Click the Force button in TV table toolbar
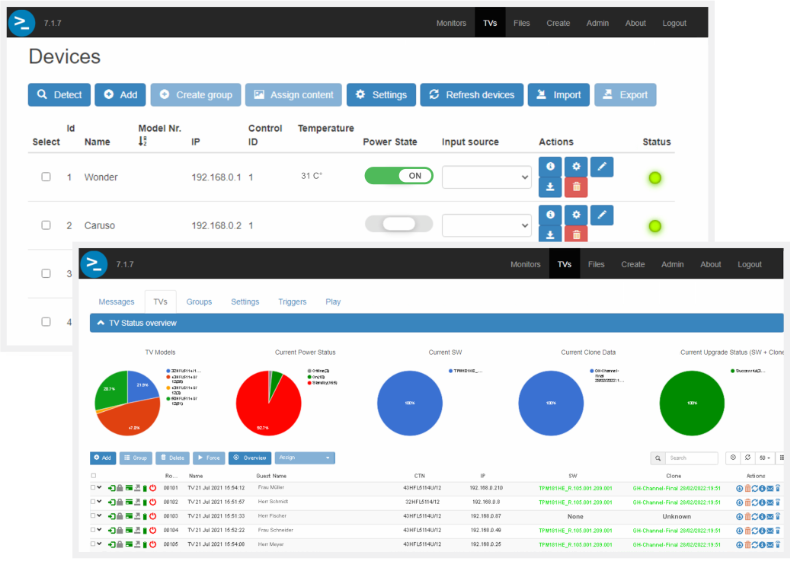The image size is (800, 571). (209, 458)
